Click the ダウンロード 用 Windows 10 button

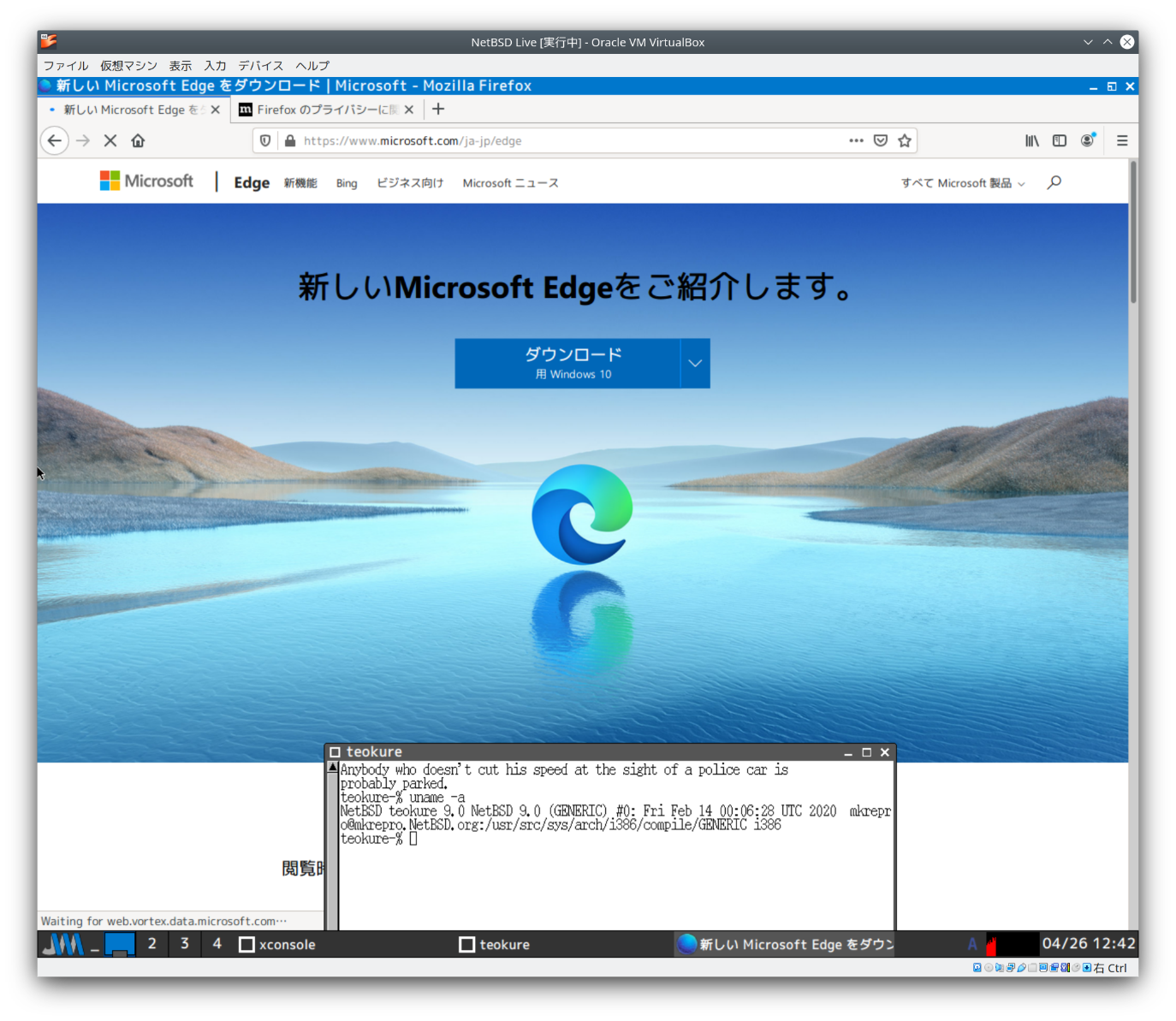567,364
